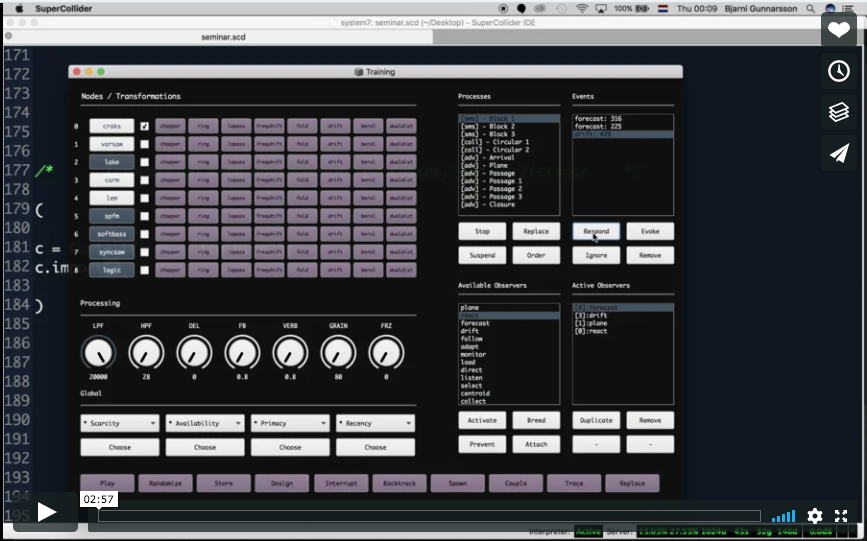The width and height of the screenshot is (867, 541).
Task: Select 'follow' in Available Observers
Action: point(509,339)
